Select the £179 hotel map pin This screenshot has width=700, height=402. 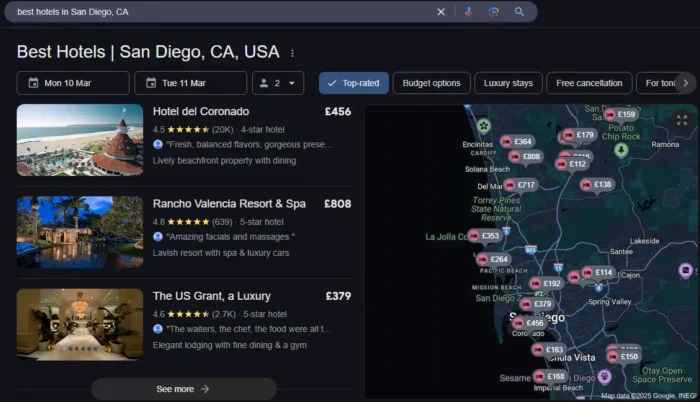coord(579,135)
